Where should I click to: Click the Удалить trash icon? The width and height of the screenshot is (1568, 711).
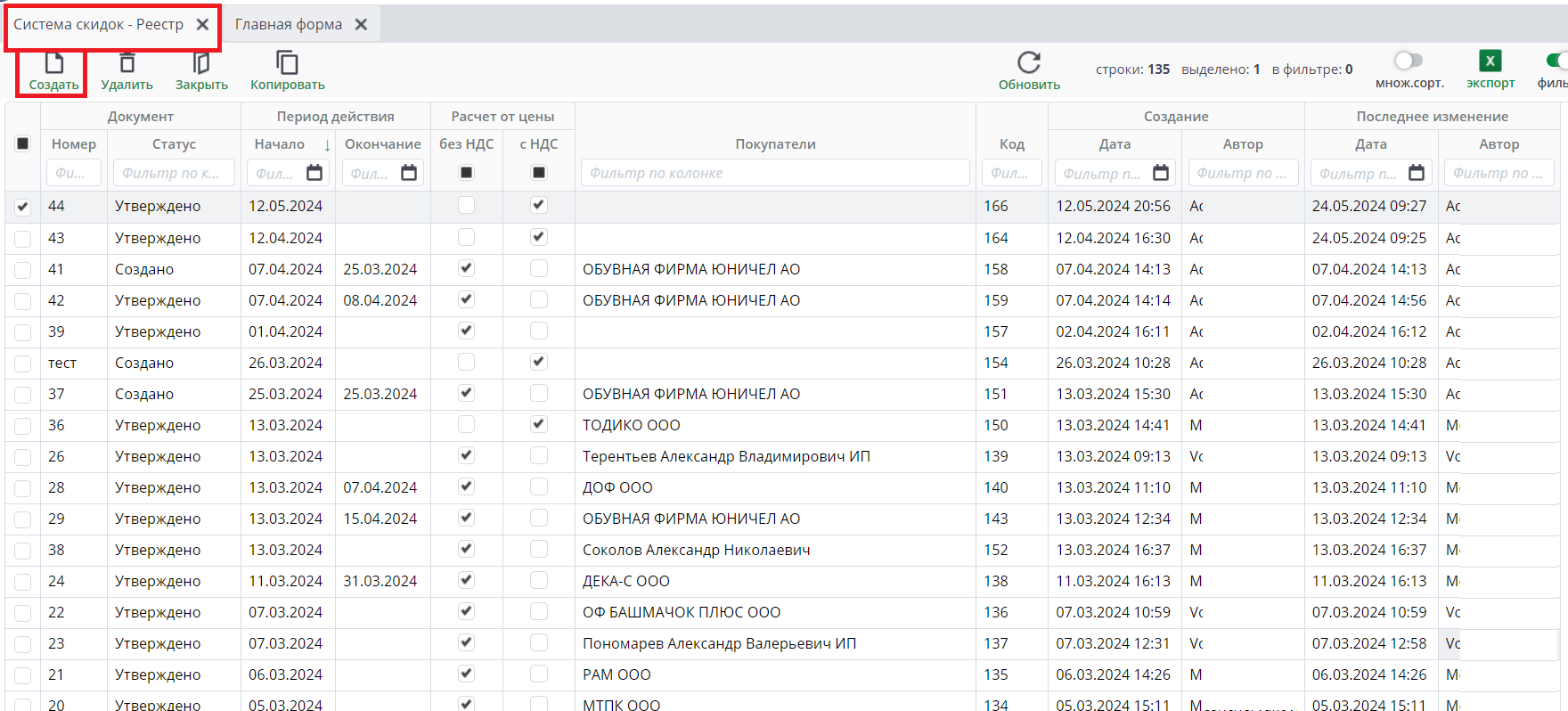pyautogui.click(x=127, y=63)
